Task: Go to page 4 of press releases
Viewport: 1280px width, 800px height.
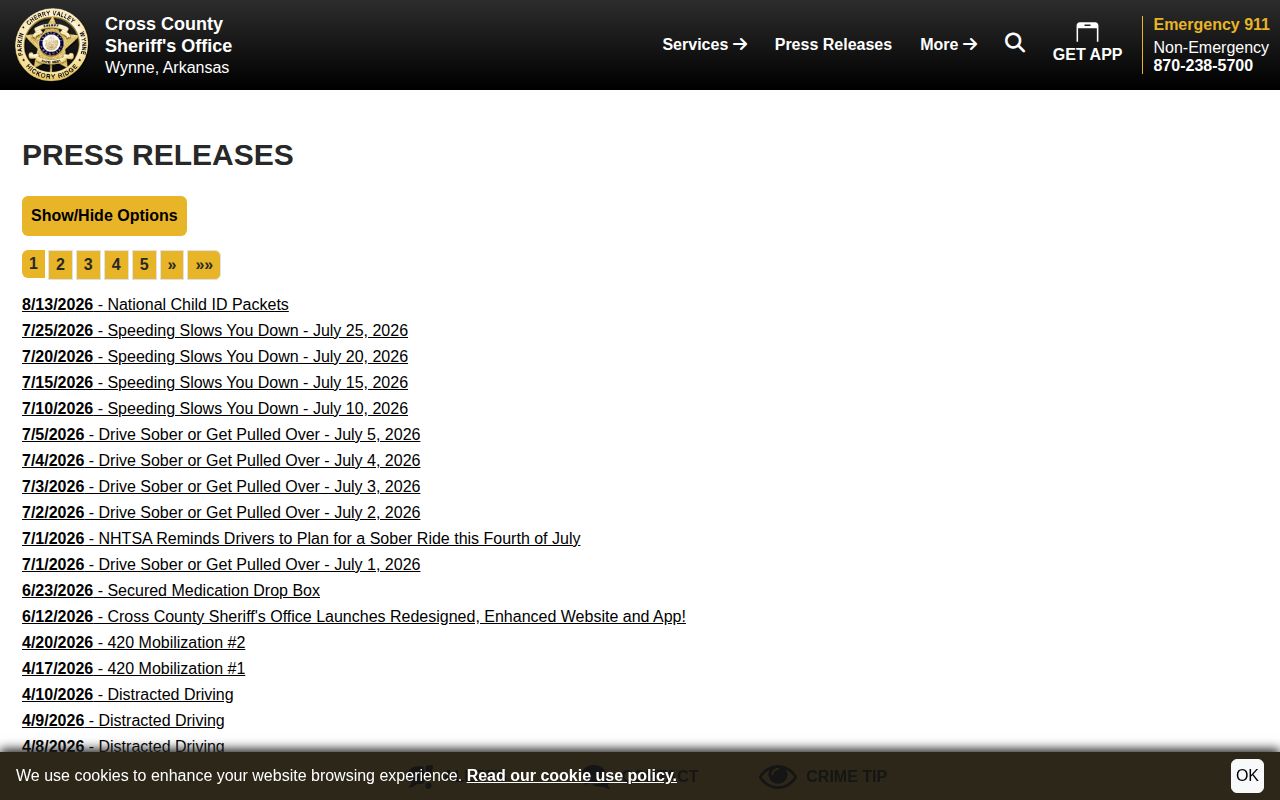Action: 116,265
